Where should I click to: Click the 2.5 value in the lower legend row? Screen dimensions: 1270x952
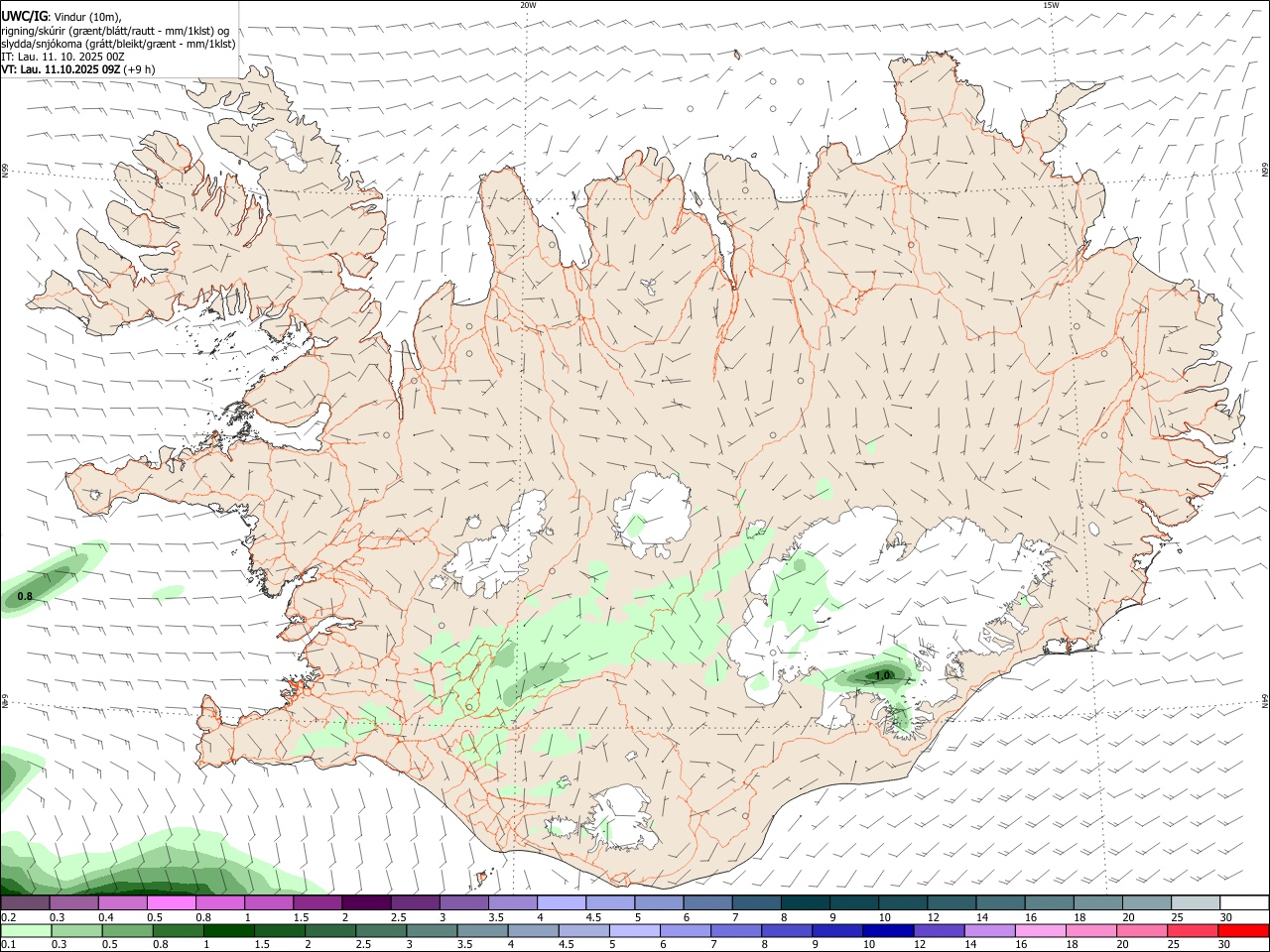pyautogui.click(x=363, y=944)
